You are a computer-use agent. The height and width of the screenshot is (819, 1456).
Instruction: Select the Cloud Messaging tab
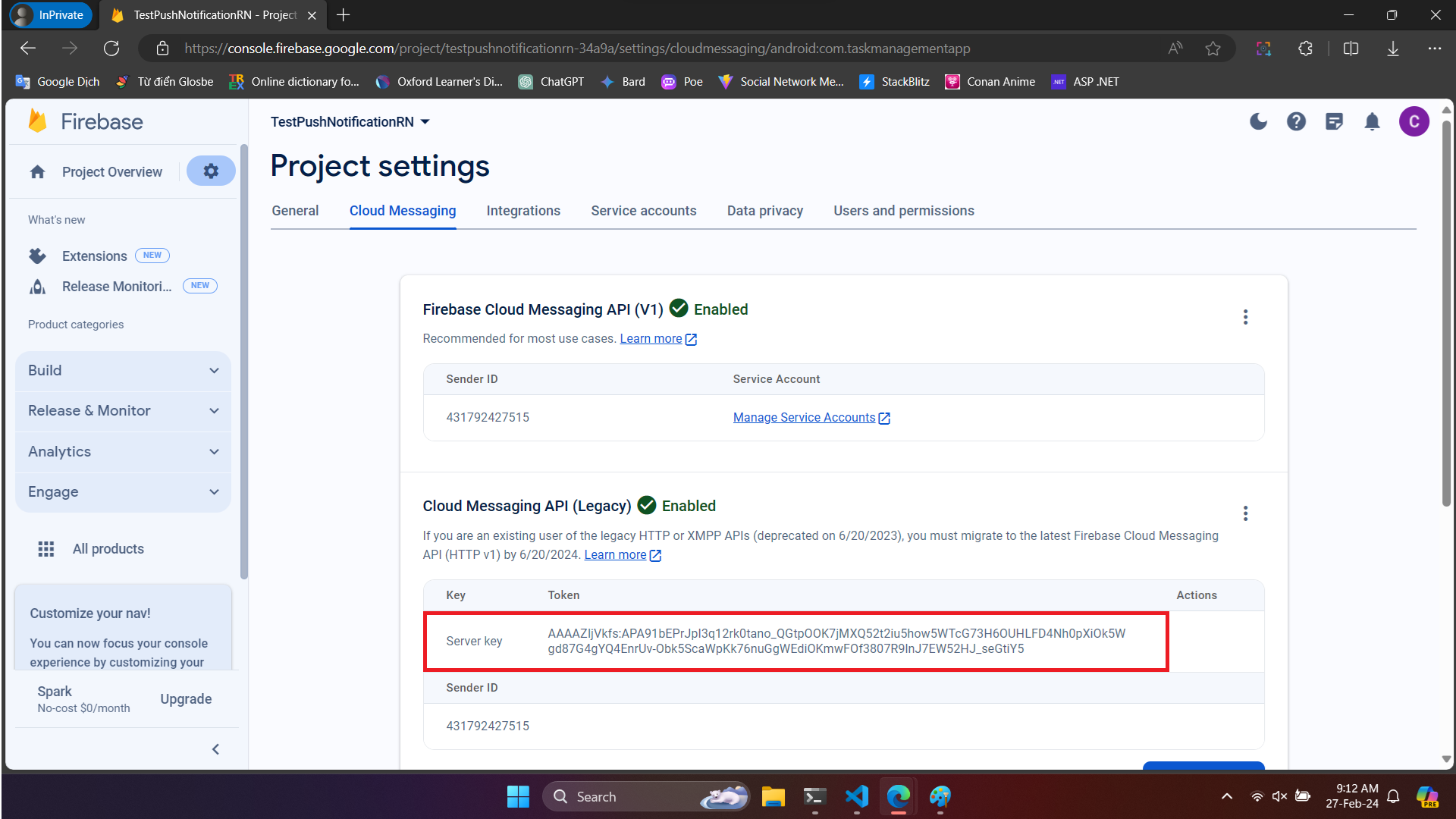(403, 211)
